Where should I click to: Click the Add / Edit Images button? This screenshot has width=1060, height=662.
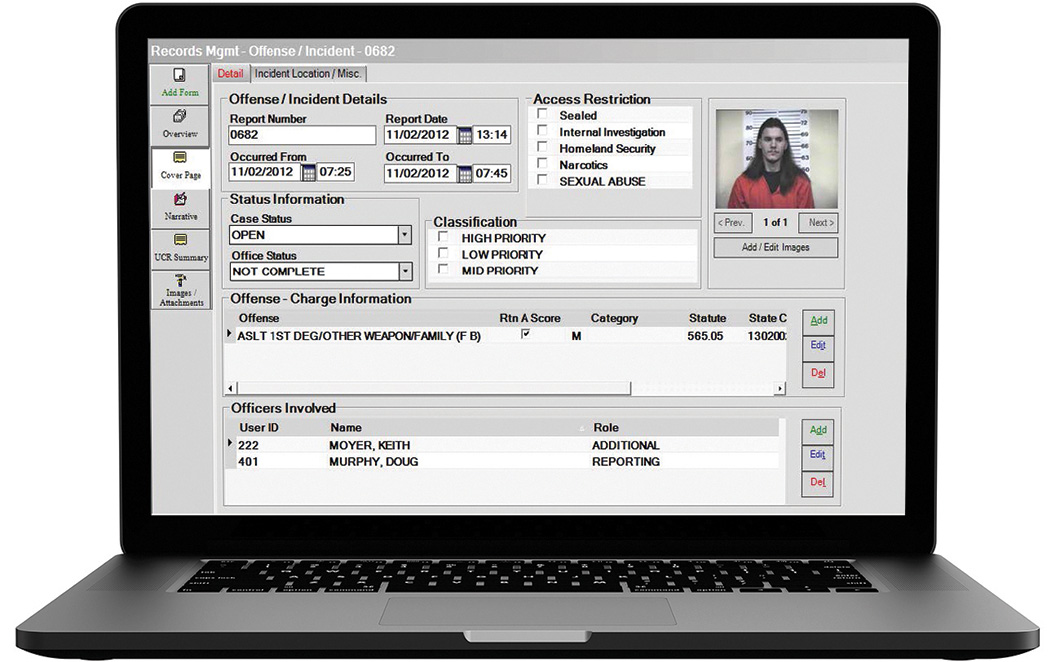pyautogui.click(x=775, y=247)
